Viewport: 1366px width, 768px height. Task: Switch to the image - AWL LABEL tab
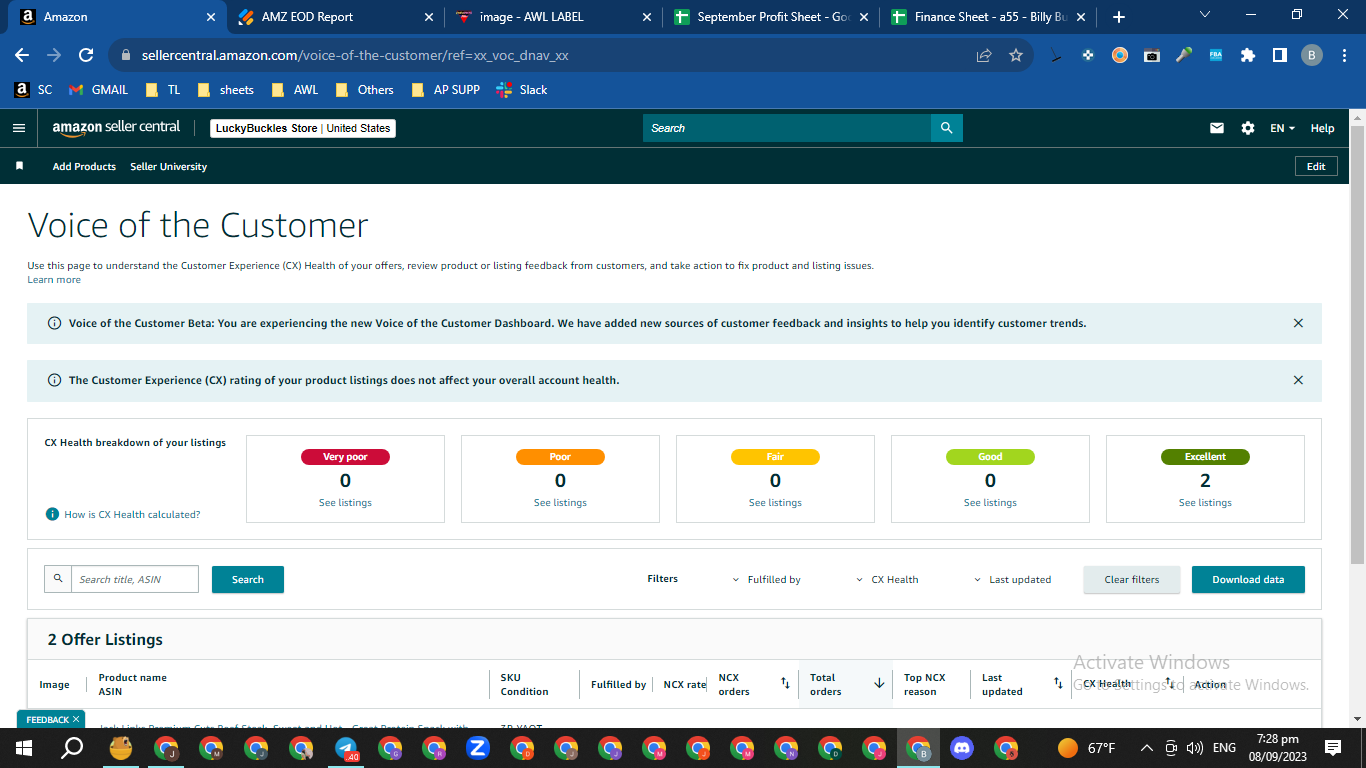pos(553,17)
